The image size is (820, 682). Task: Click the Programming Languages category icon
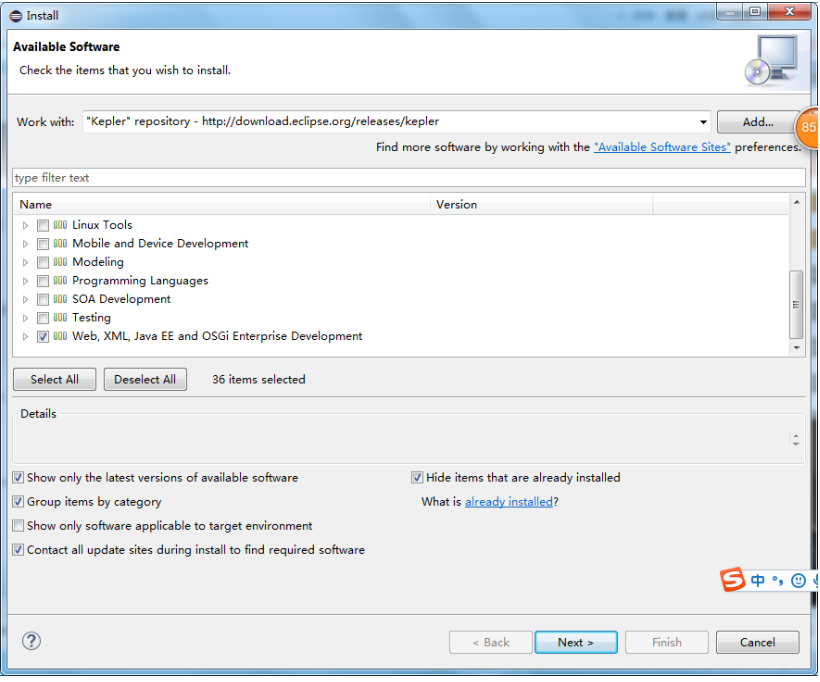point(61,280)
